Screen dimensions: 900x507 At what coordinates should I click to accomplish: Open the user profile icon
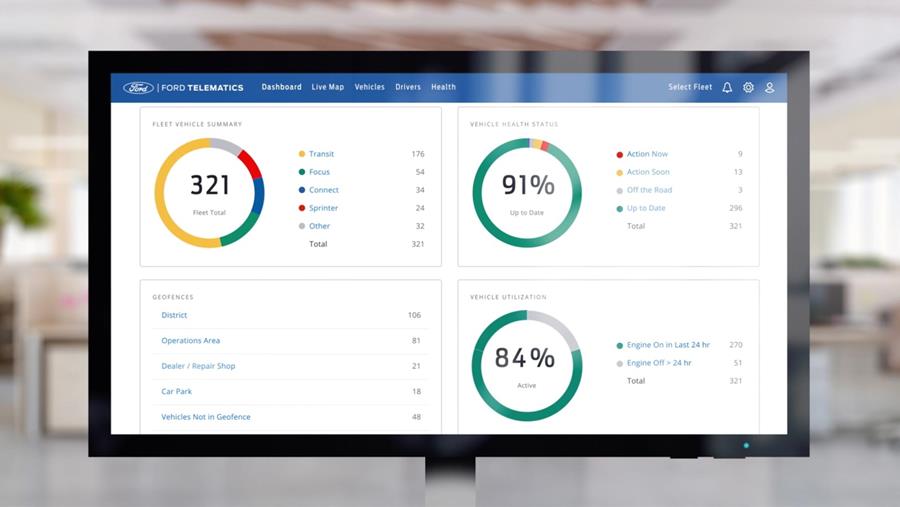770,88
